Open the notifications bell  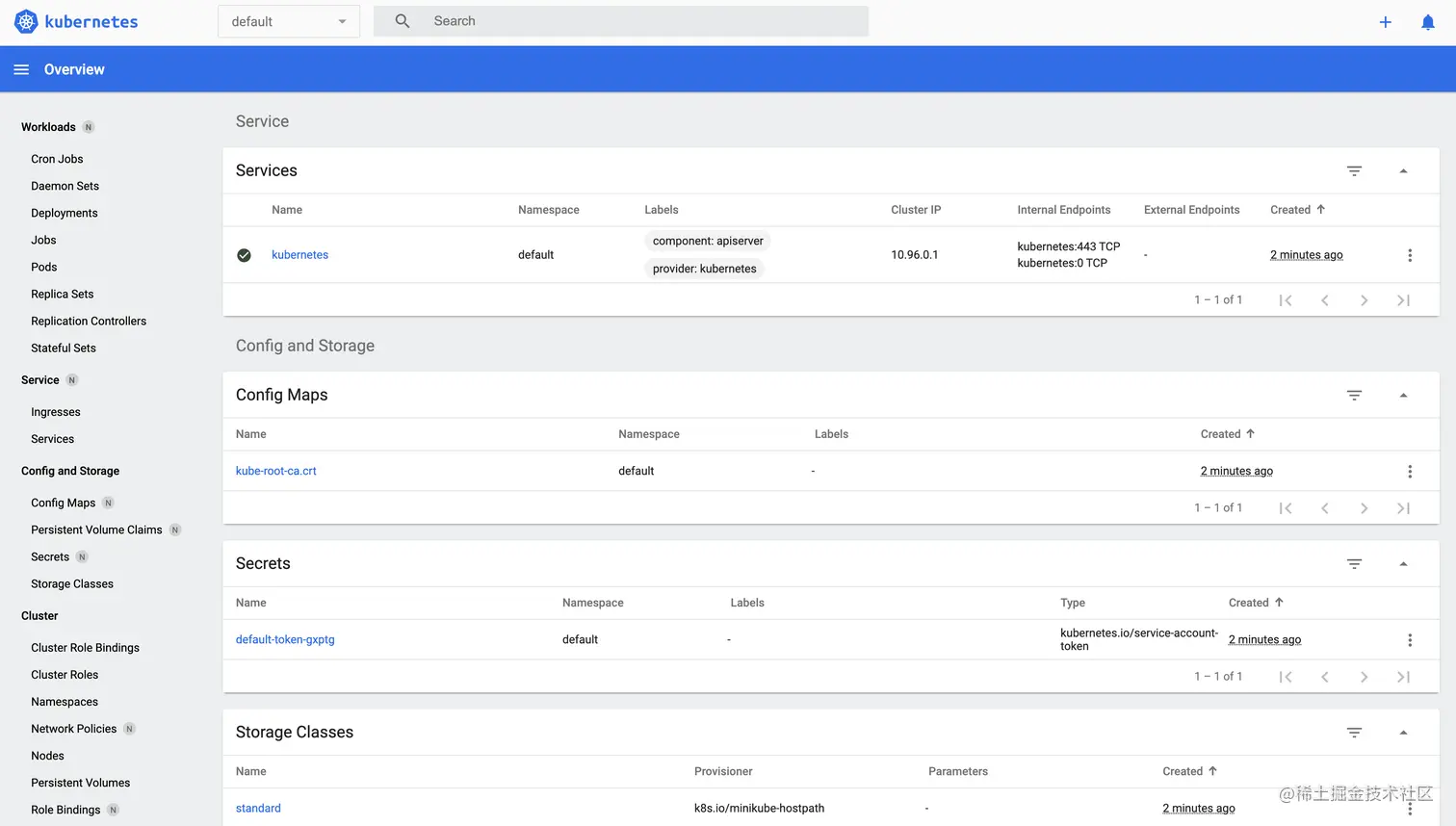pyautogui.click(x=1428, y=22)
